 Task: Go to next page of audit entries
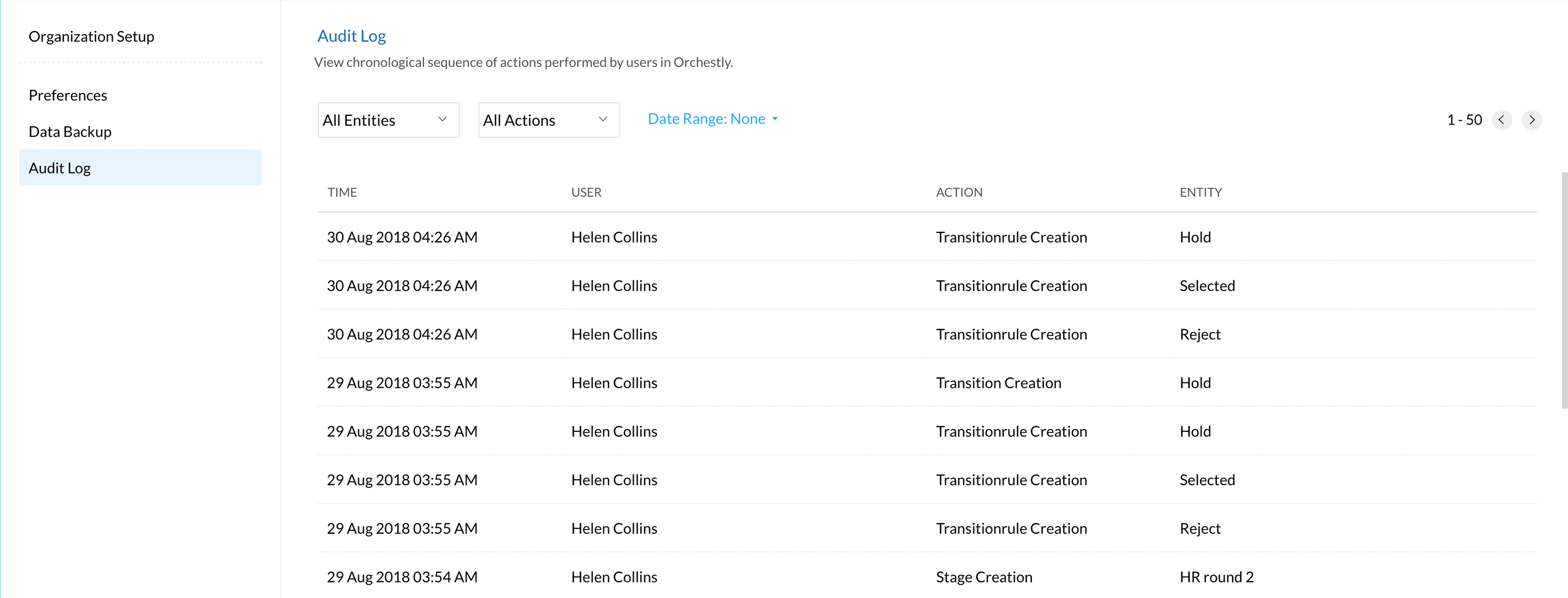[1532, 120]
